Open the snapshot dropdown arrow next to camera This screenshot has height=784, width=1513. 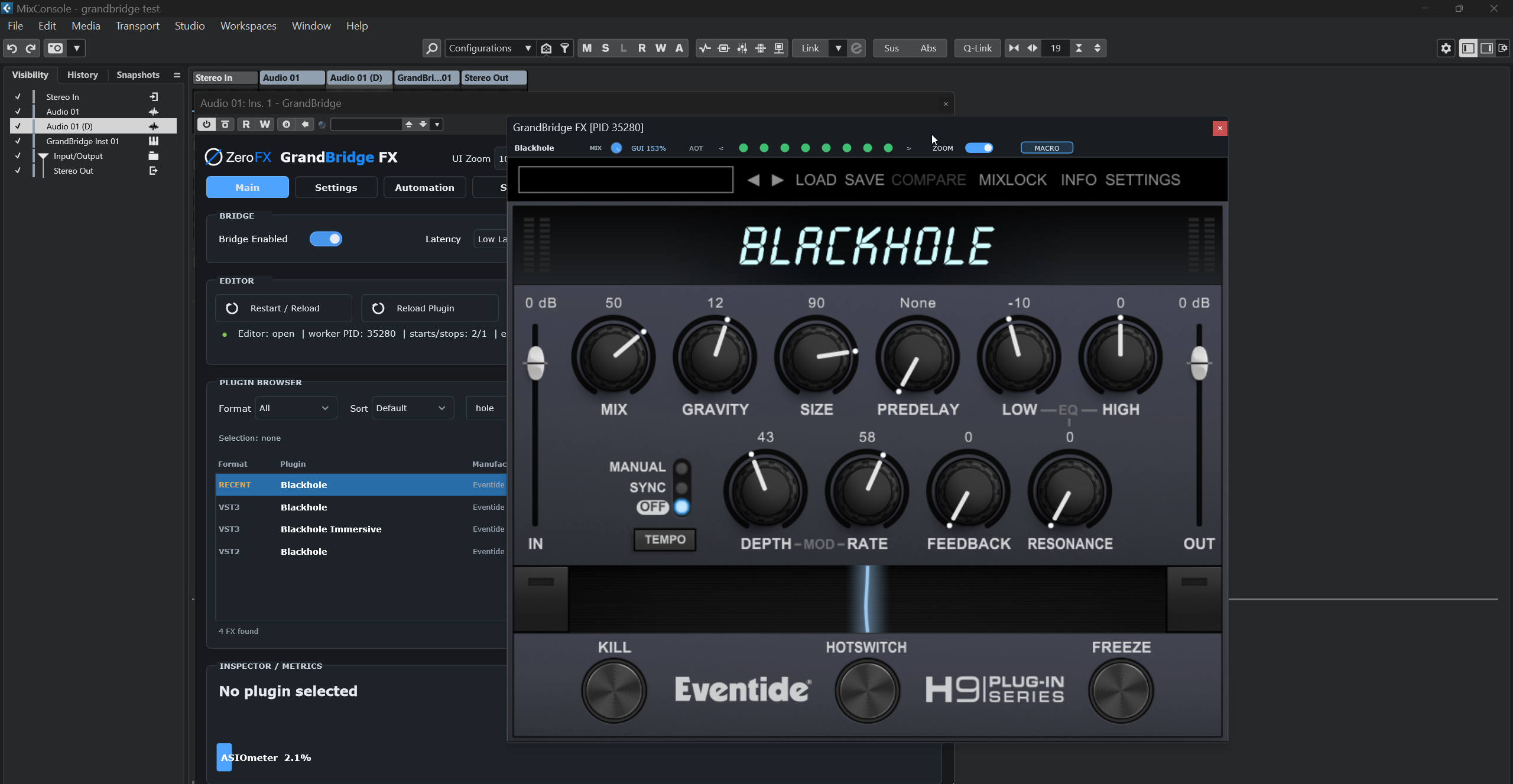point(77,48)
